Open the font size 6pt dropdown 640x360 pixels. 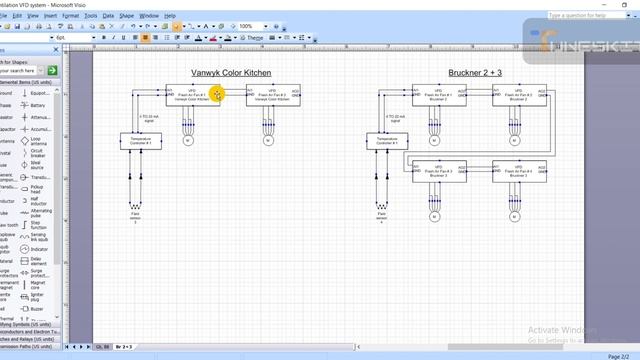(x=94, y=38)
